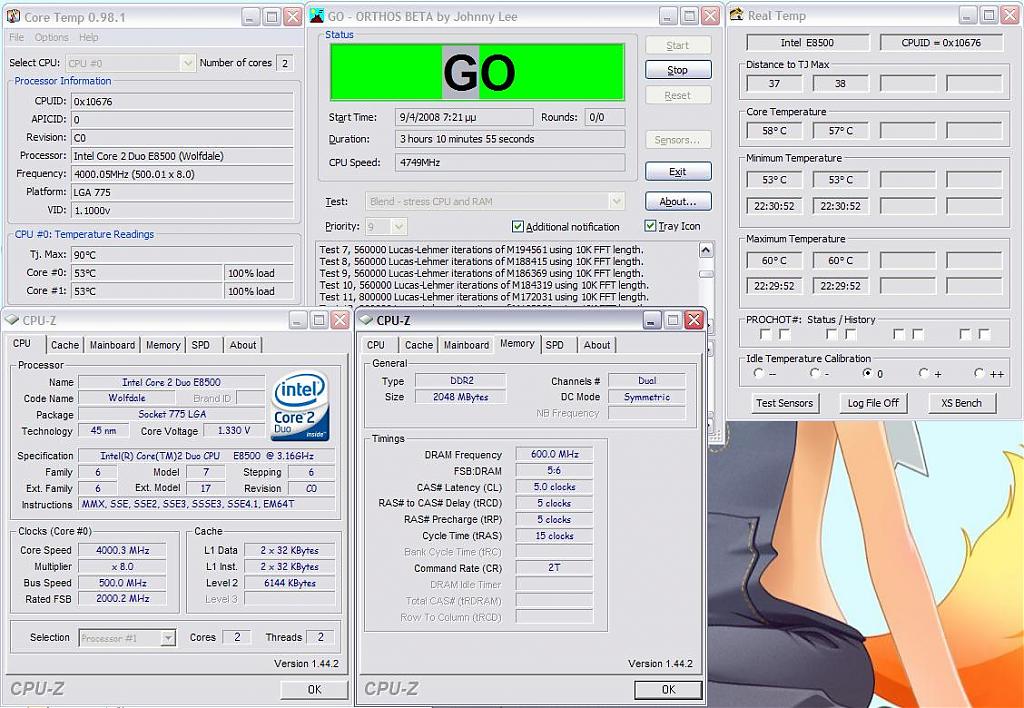The image size is (1024, 708).
Task: Open the Options menu in Core Temp
Action: [52, 38]
